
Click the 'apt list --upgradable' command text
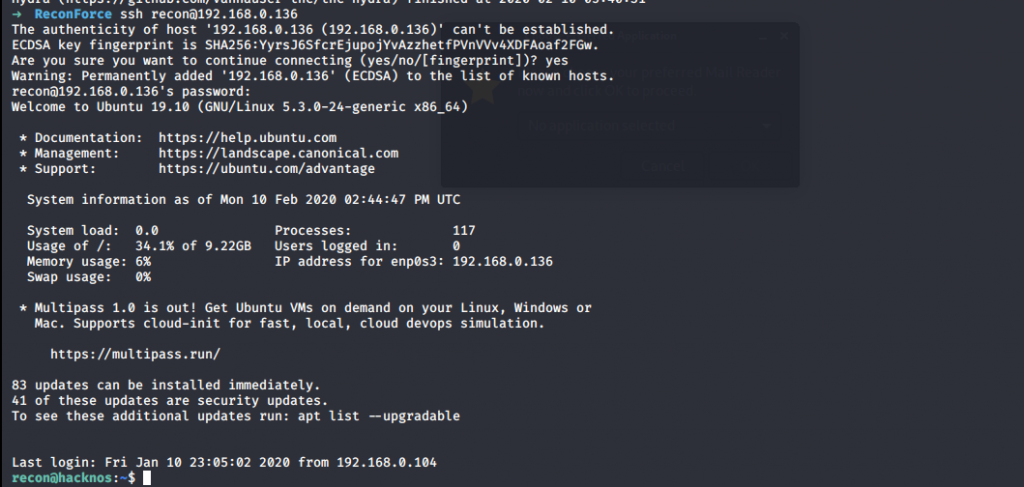(x=379, y=416)
